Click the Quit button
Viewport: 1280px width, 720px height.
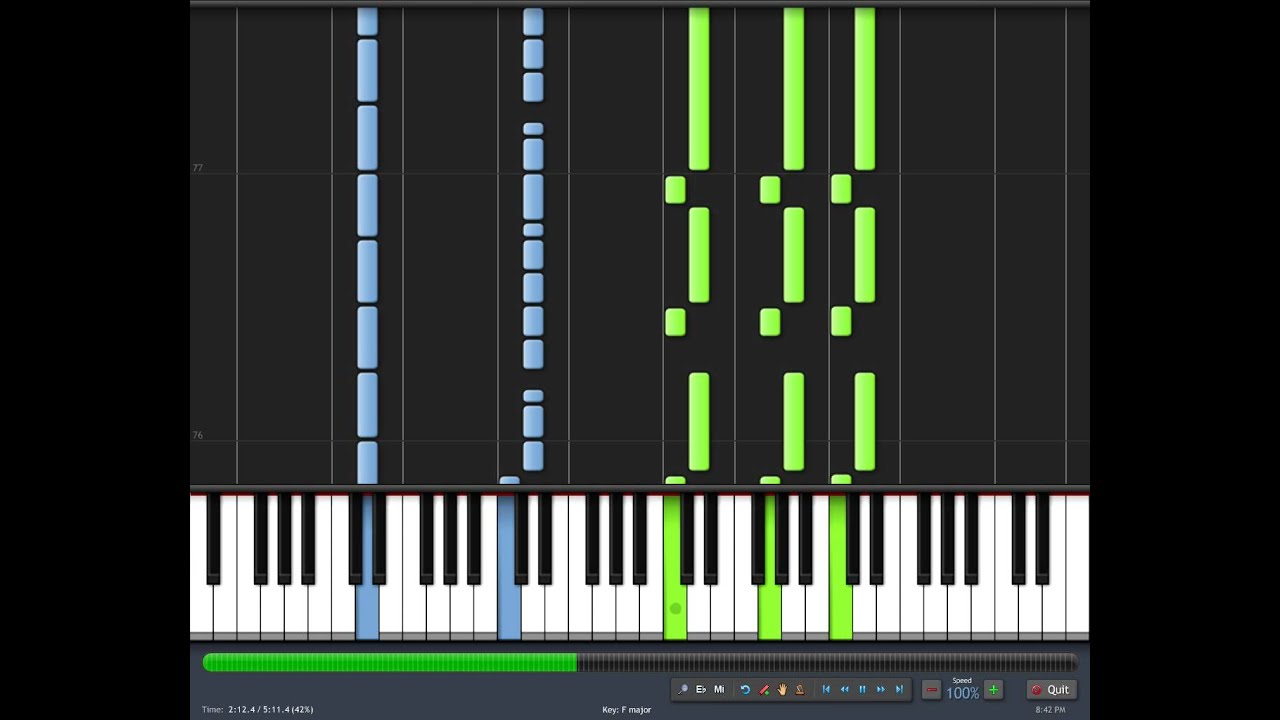[x=1051, y=690]
